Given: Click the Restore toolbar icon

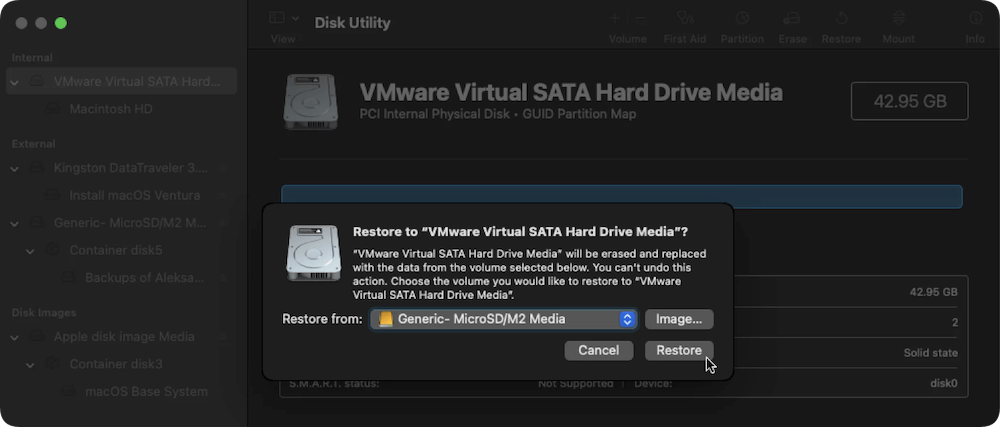Looking at the screenshot, I should [841, 18].
